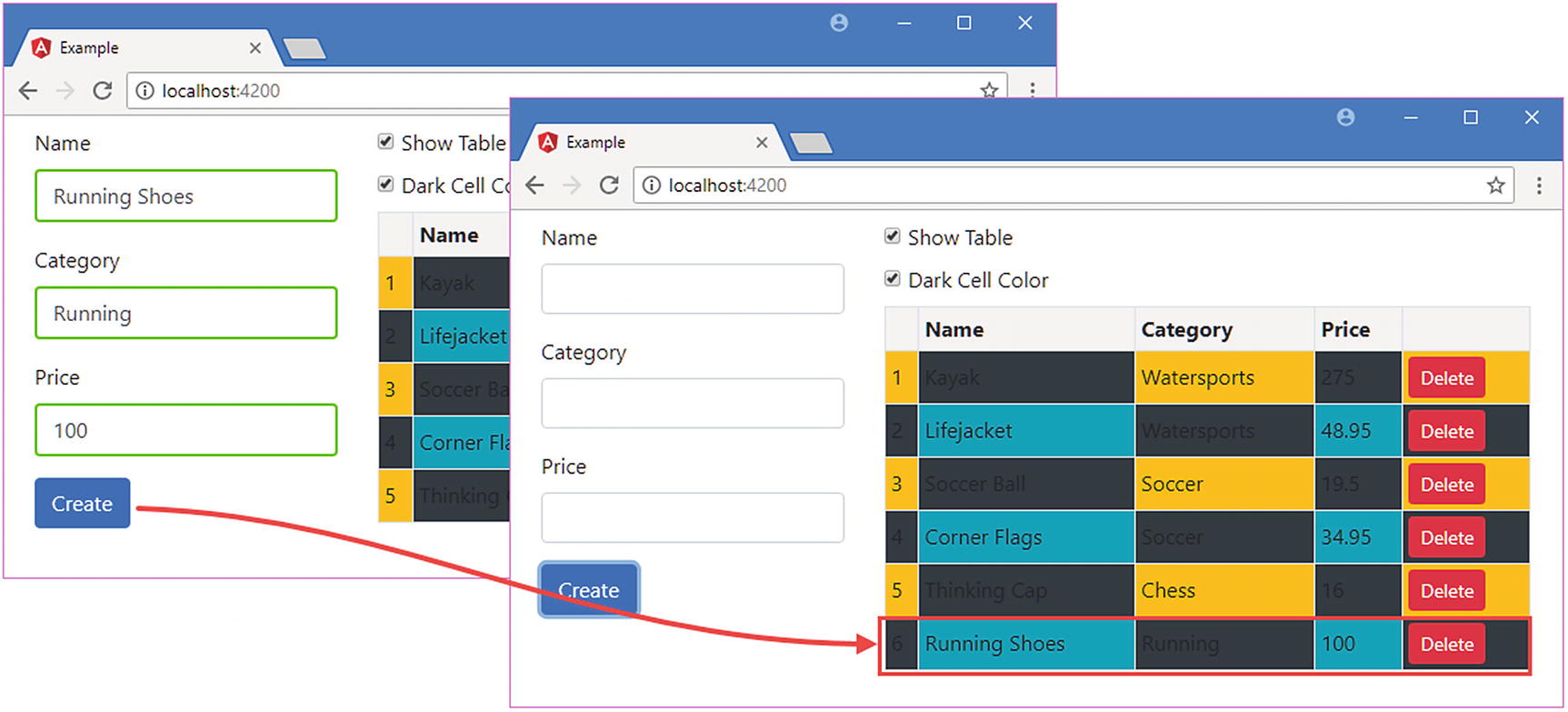Toggle Dark Cell Color in the front window

pyautogui.click(x=893, y=279)
